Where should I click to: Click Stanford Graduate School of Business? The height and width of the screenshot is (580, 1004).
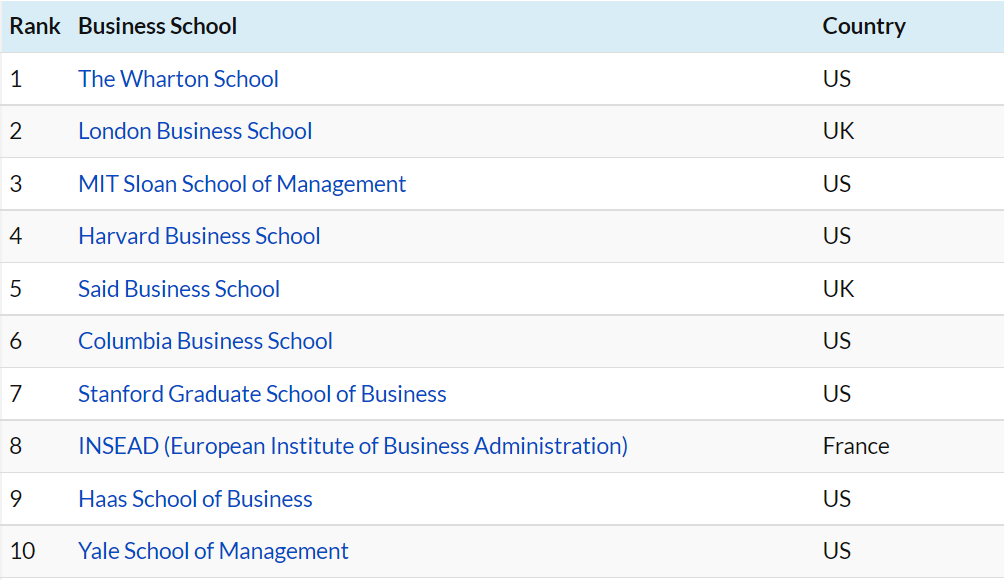(x=262, y=394)
